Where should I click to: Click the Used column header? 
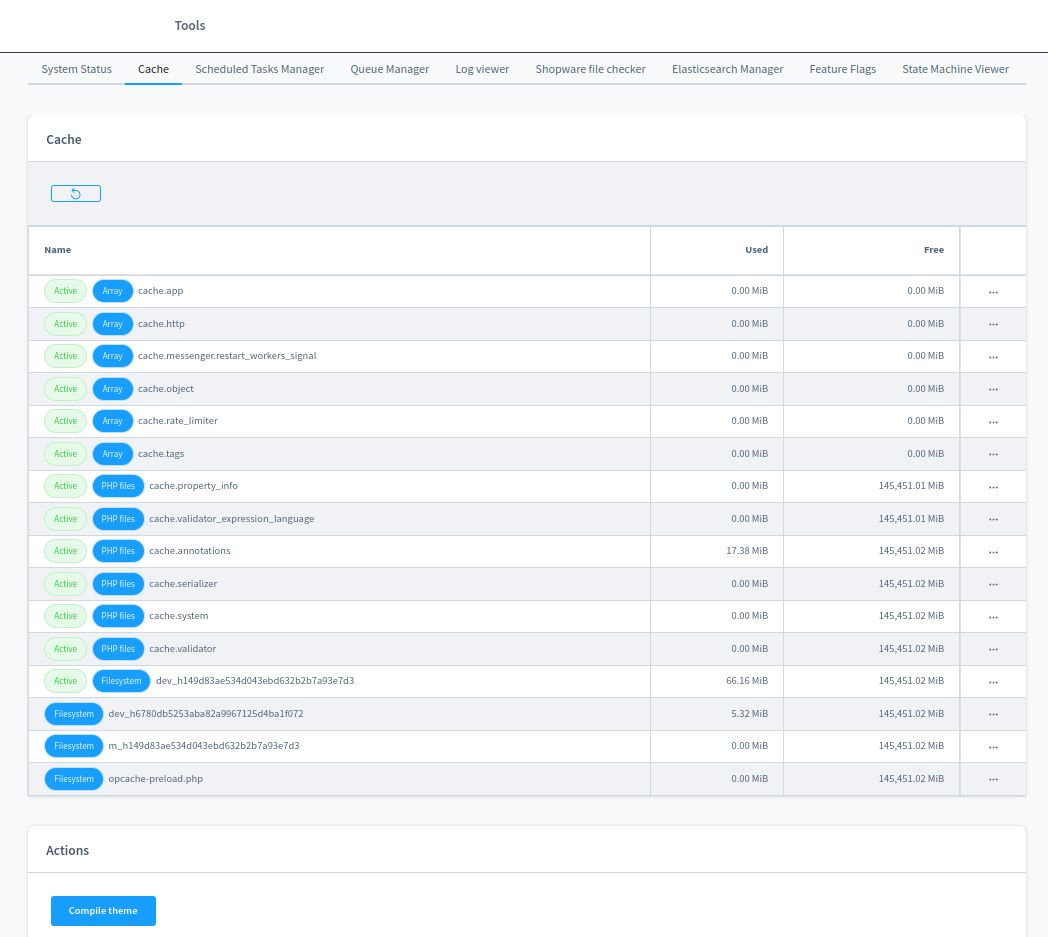click(x=756, y=250)
